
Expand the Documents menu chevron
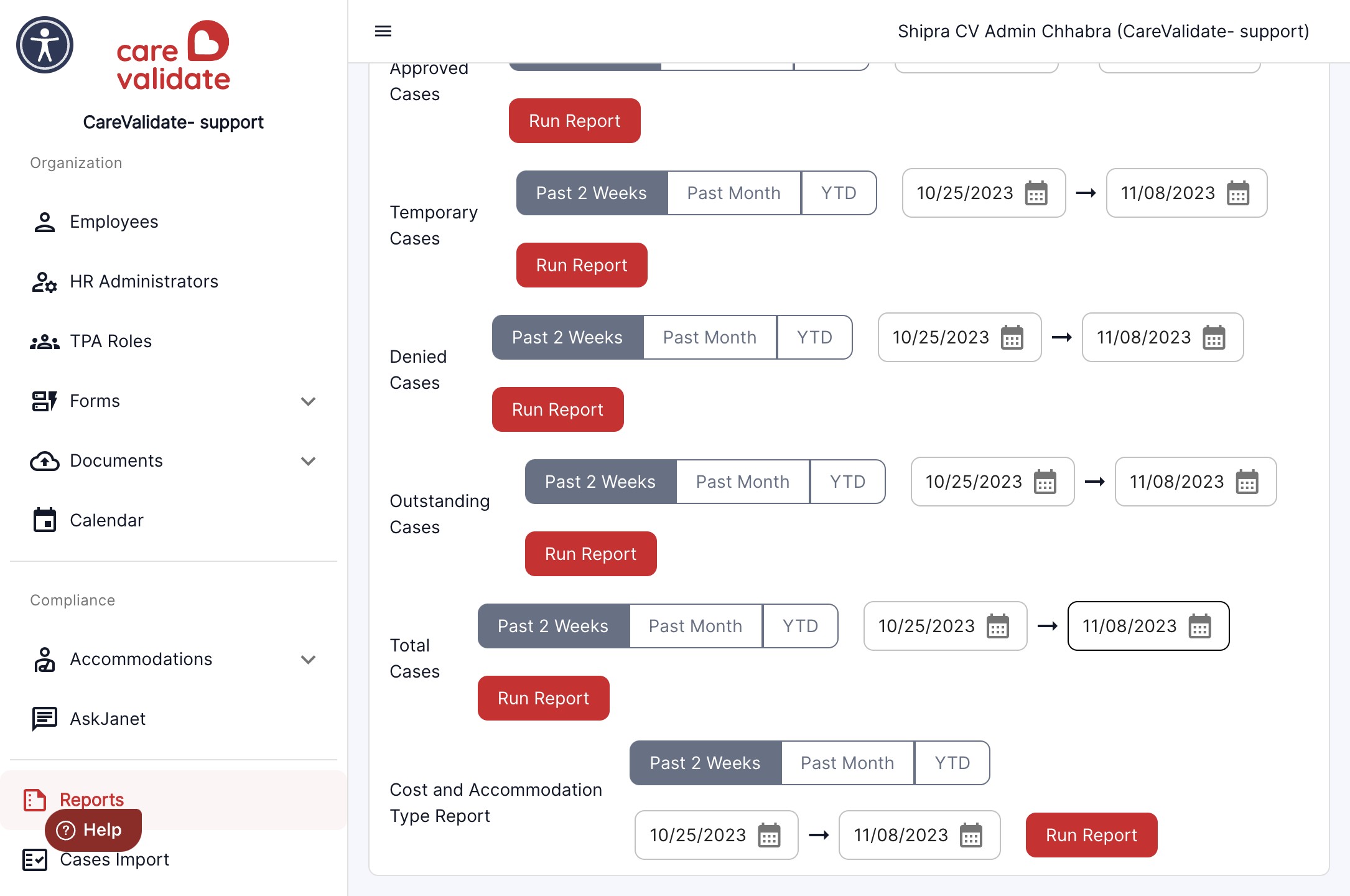point(308,461)
